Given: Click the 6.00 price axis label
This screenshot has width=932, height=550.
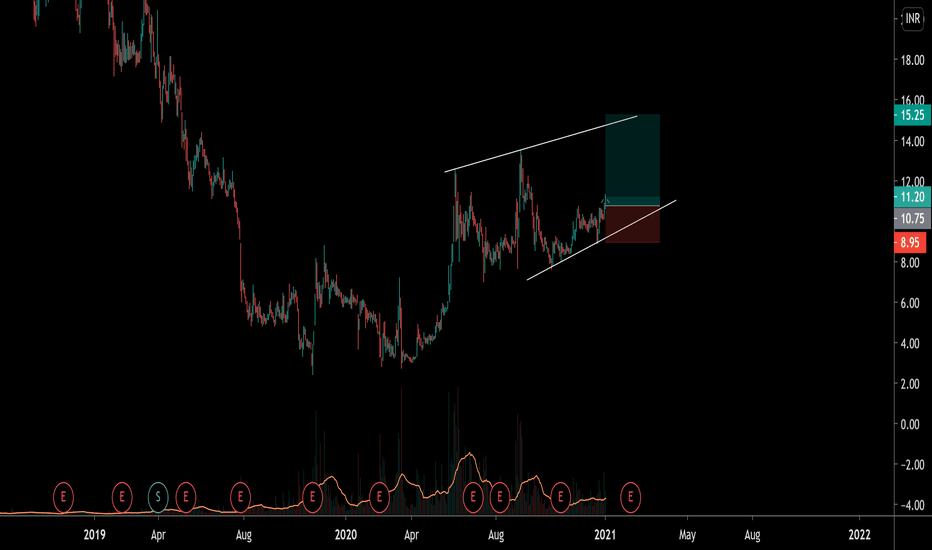Looking at the screenshot, I should coord(910,303).
